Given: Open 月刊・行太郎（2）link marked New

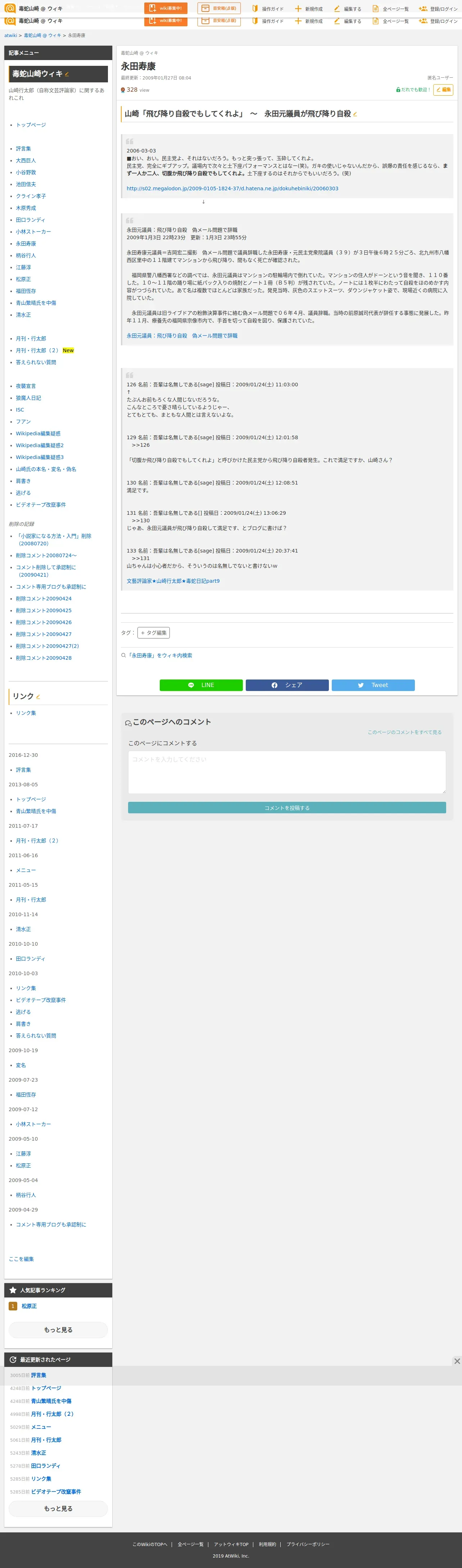Looking at the screenshot, I should 37,351.
